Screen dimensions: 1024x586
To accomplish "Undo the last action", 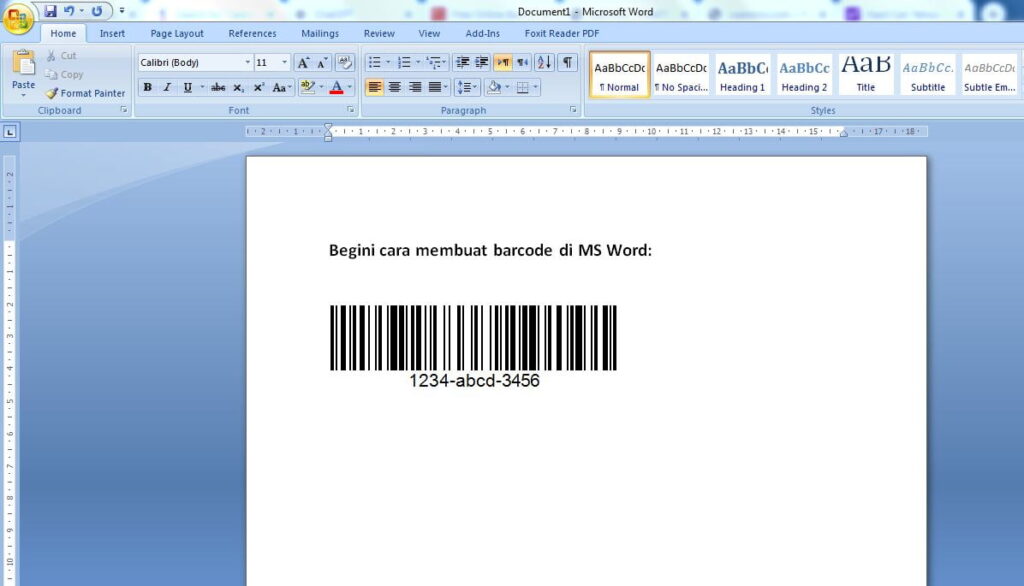I will 69,11.
